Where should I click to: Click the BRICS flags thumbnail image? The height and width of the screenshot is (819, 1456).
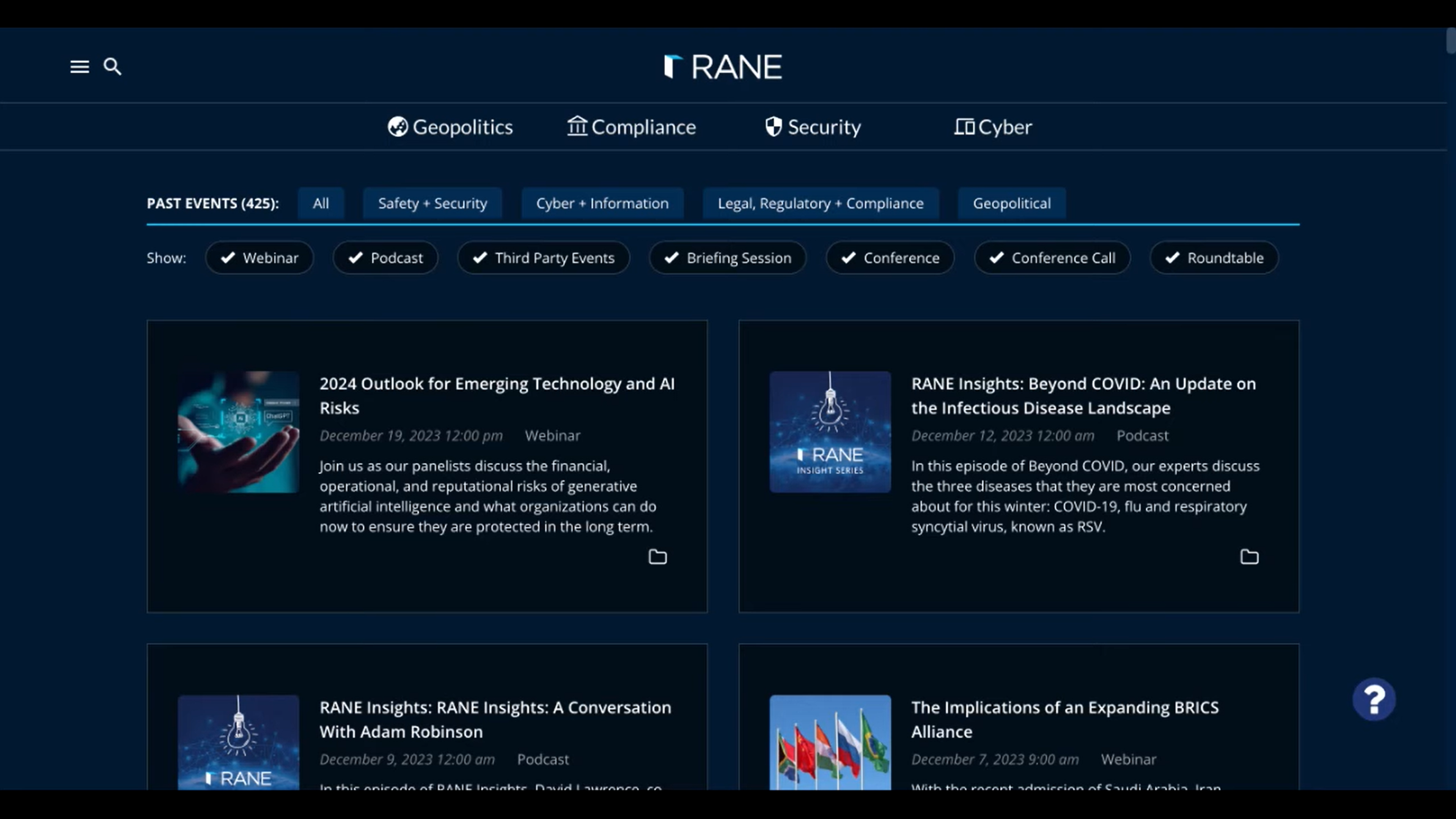830,742
